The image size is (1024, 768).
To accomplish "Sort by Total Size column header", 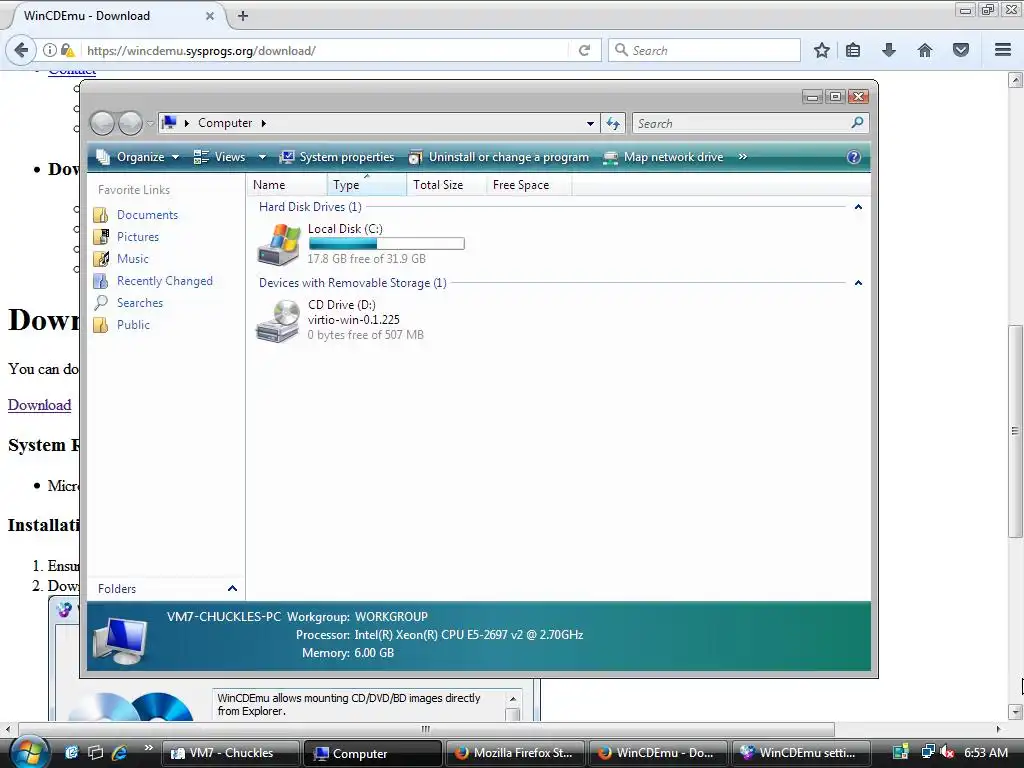I will 446,185.
